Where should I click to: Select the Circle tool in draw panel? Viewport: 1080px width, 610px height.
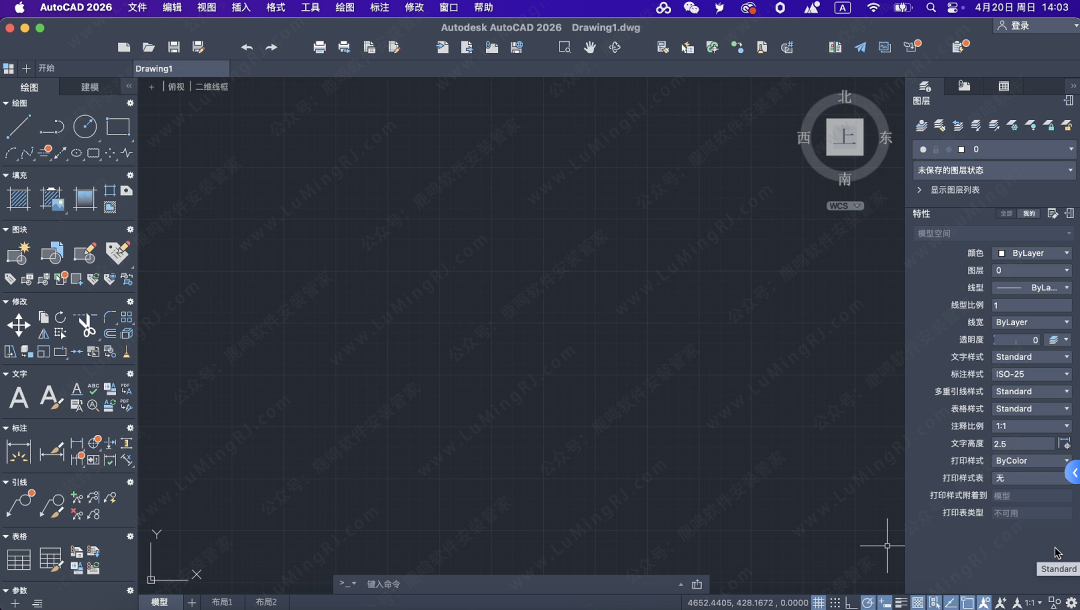point(85,127)
